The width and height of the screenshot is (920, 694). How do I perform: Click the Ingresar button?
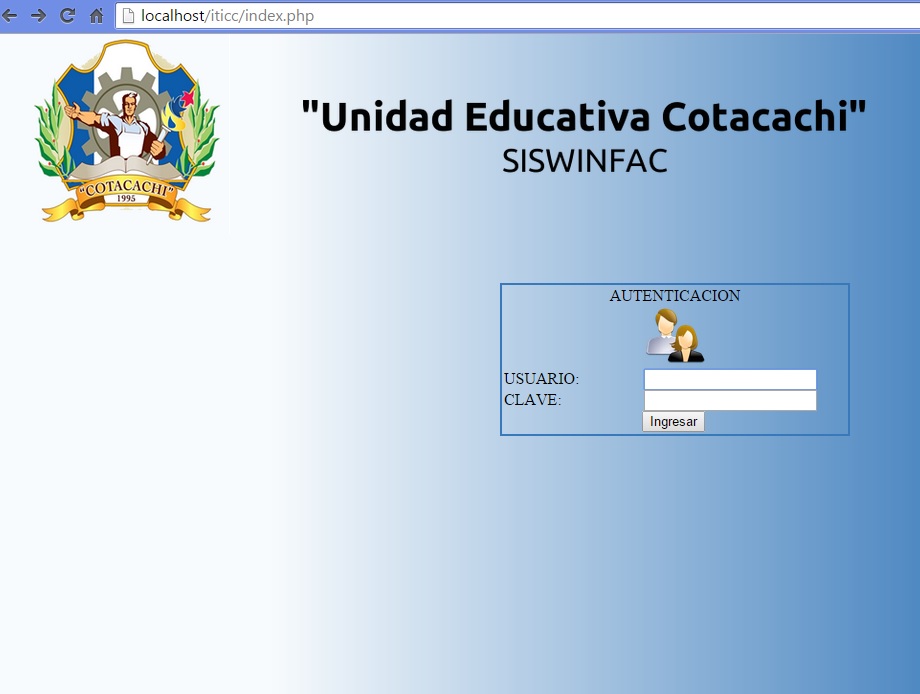pos(673,421)
